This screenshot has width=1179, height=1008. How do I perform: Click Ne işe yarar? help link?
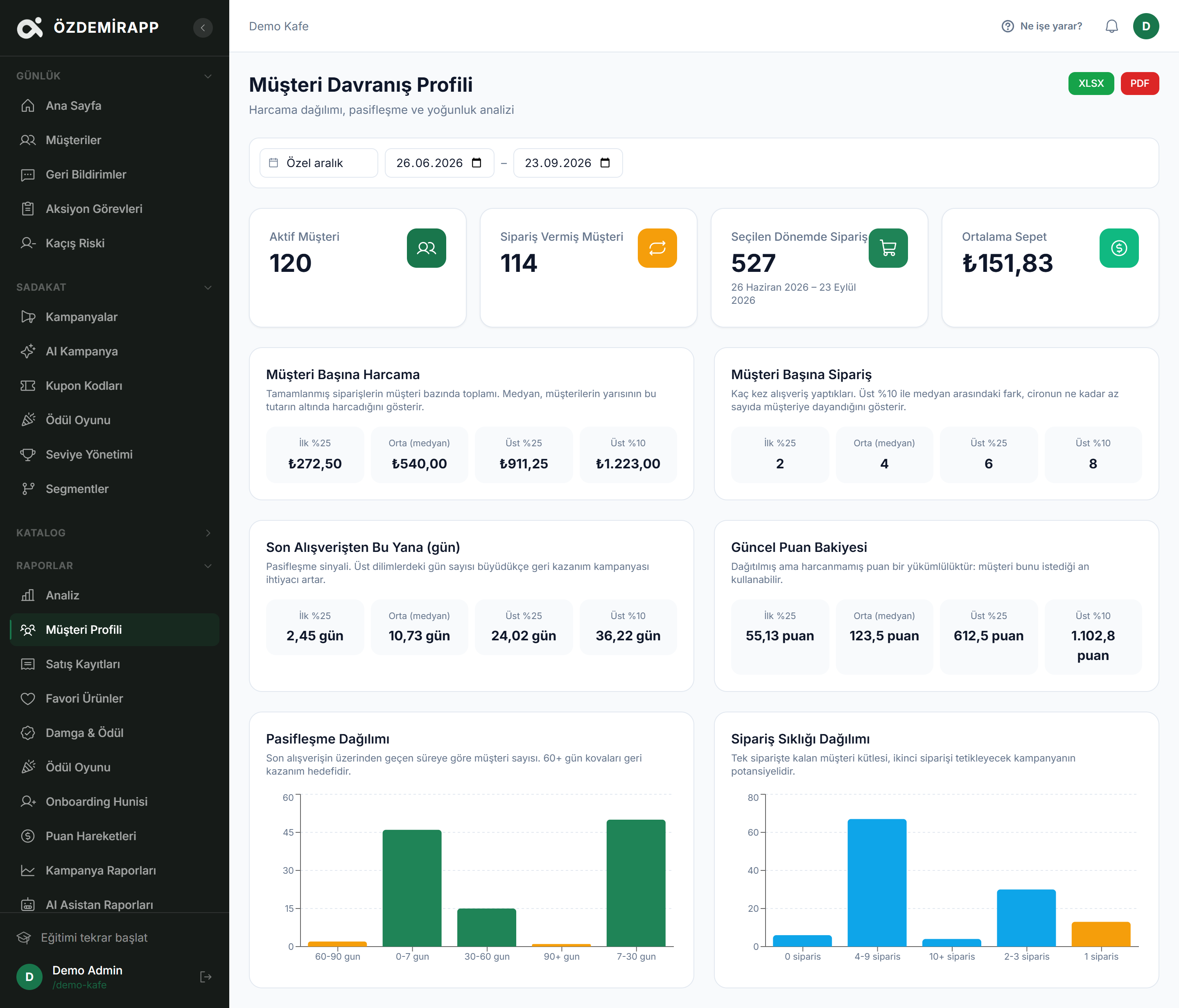click(1042, 26)
